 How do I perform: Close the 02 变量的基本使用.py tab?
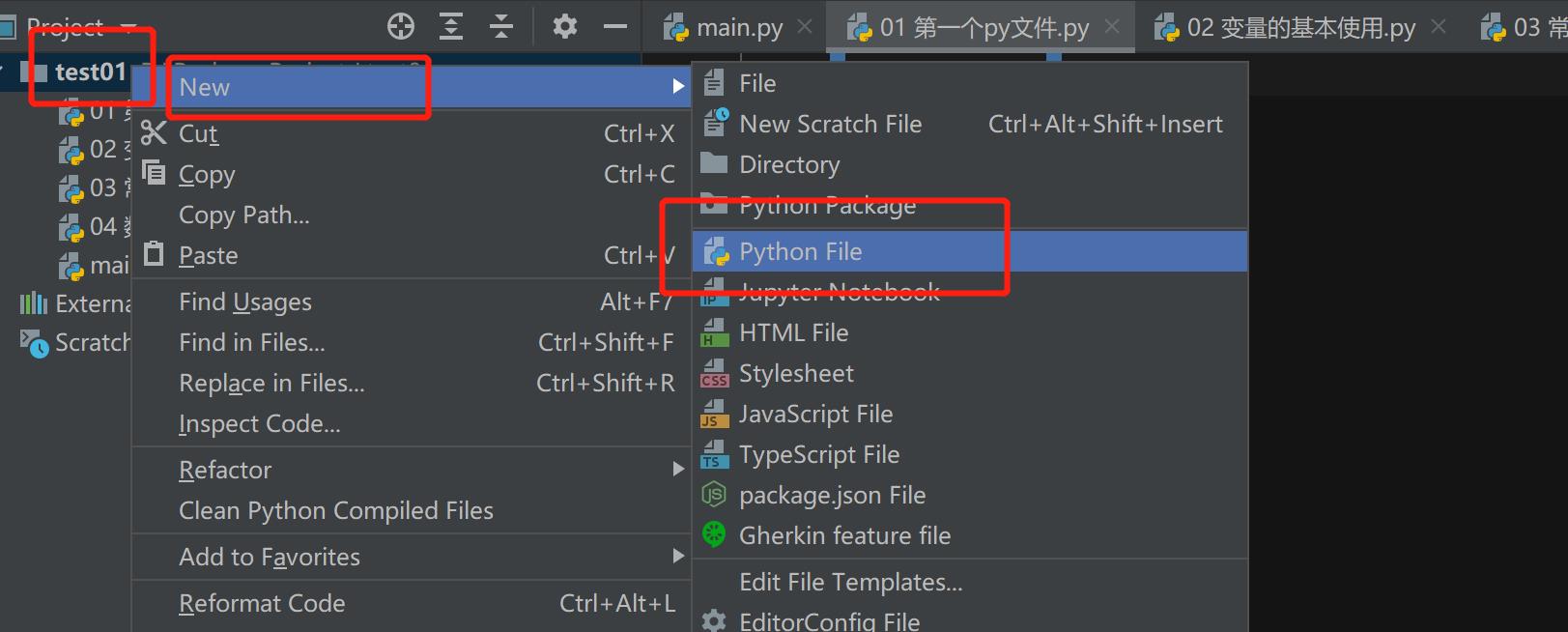pos(1439,27)
